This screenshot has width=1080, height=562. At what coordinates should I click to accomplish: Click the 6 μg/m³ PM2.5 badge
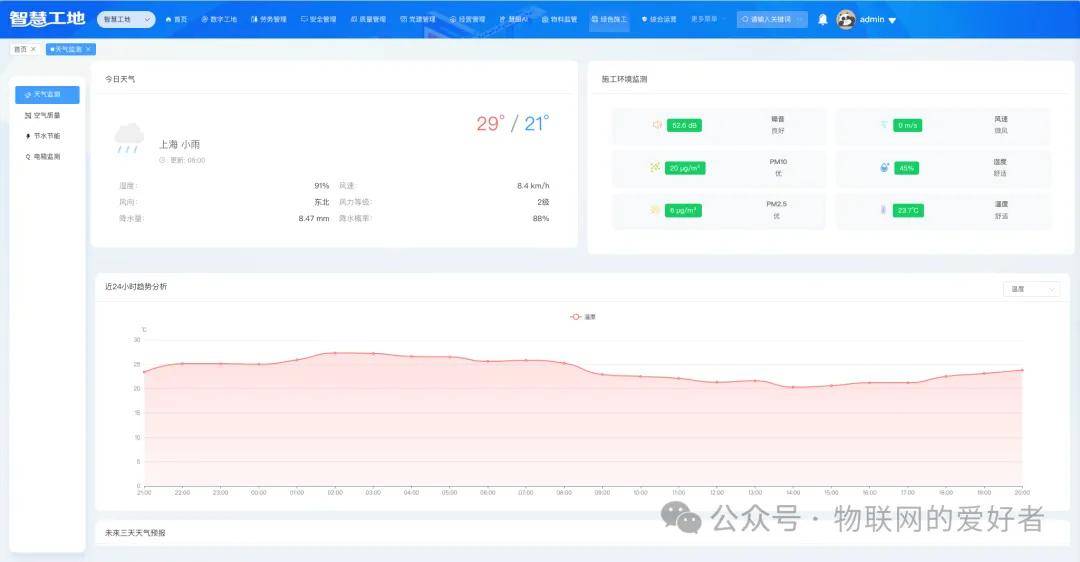coord(684,210)
